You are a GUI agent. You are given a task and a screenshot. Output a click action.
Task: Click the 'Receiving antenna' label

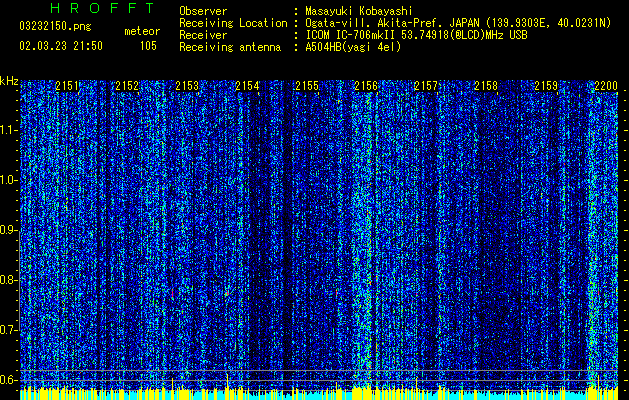[230, 47]
